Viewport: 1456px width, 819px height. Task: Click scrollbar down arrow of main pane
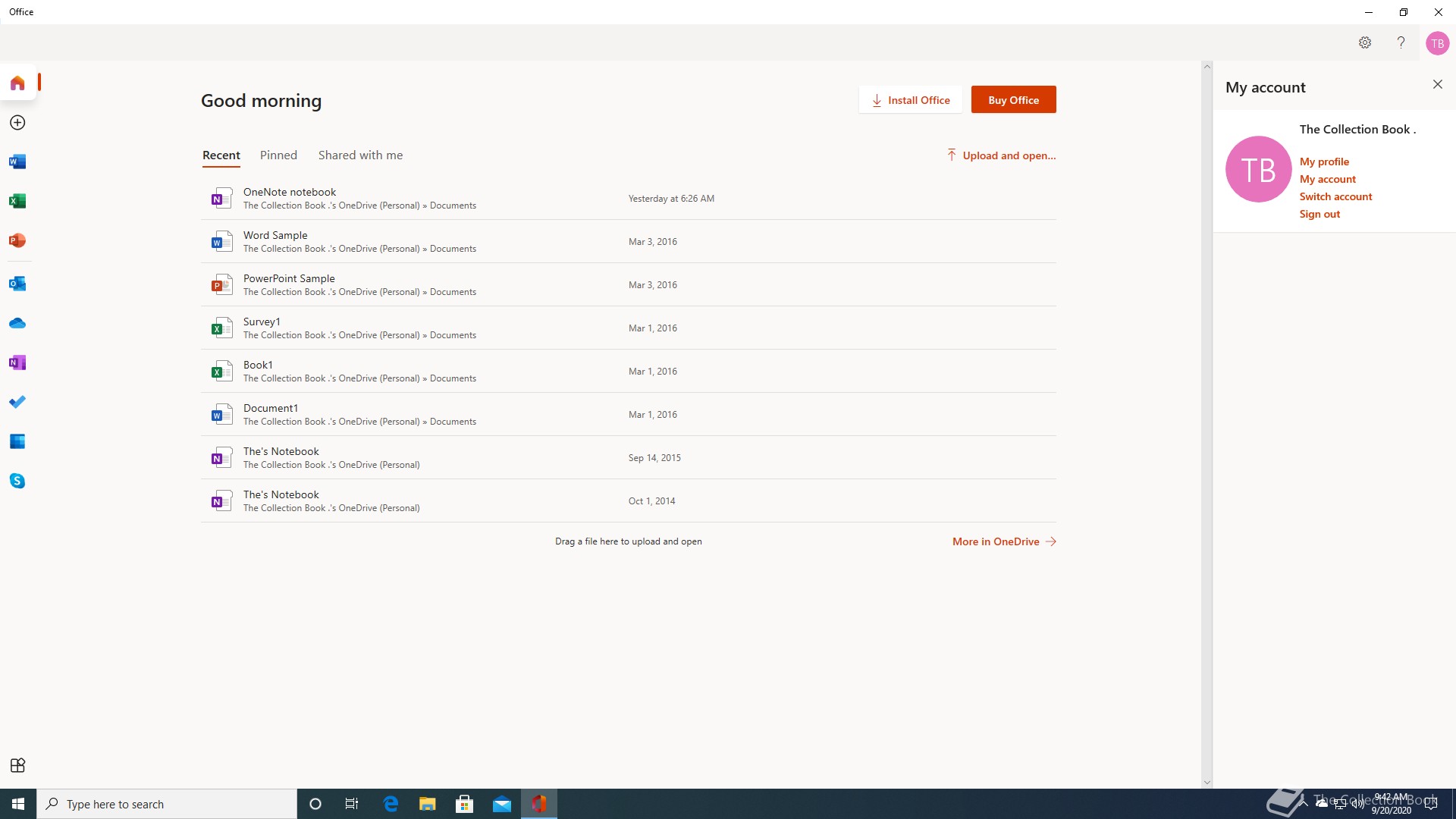click(1207, 783)
